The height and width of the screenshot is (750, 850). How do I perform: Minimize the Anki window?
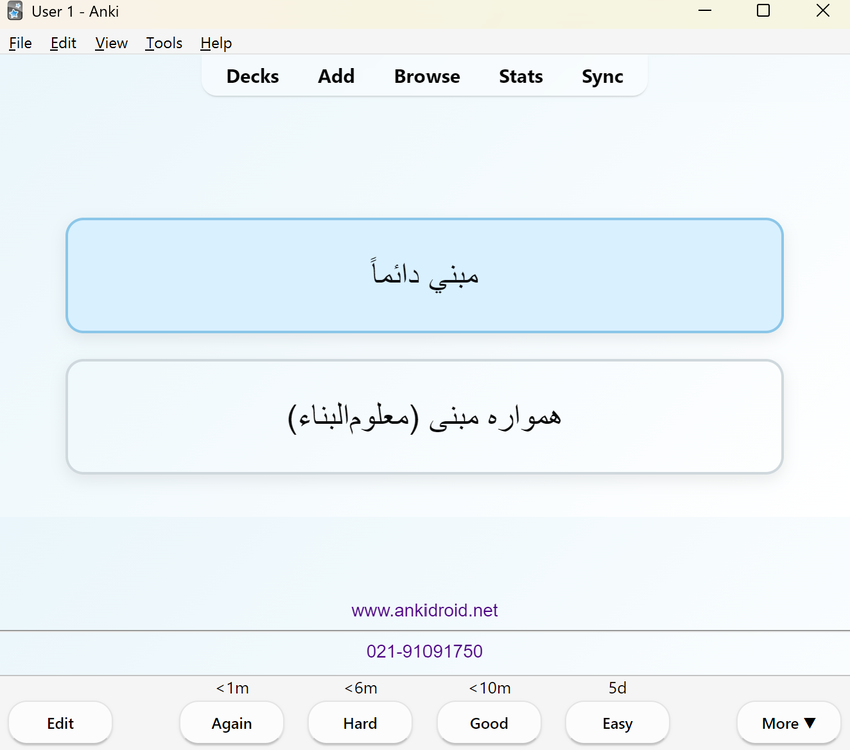(x=705, y=10)
